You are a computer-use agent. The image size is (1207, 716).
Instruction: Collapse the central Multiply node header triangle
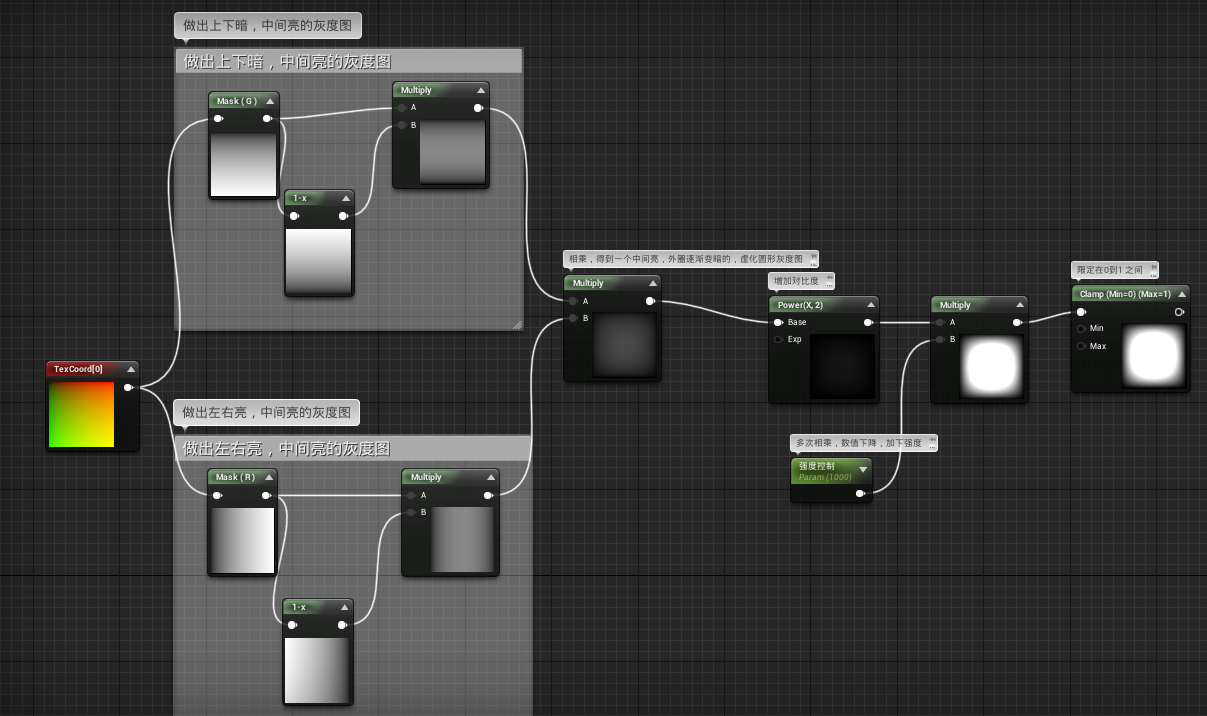click(653, 282)
